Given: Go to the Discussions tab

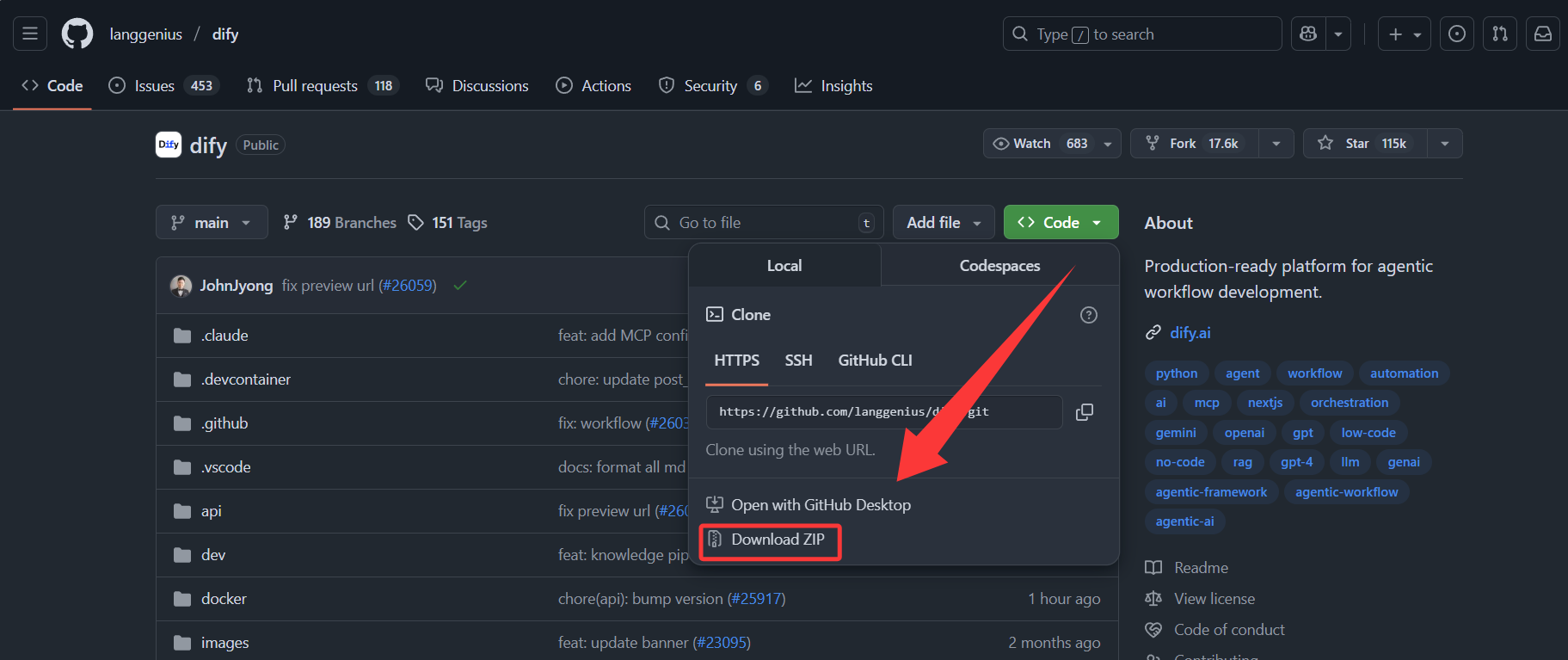Looking at the screenshot, I should 477,86.
